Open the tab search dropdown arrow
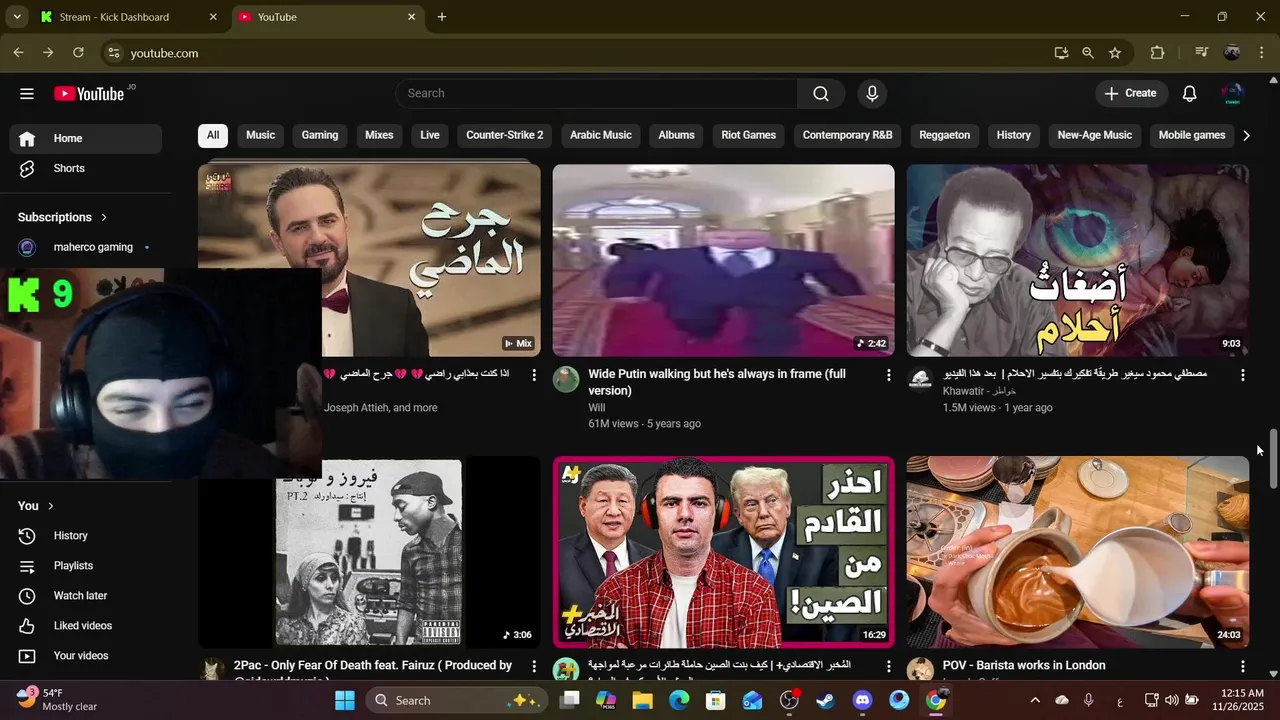Image resolution: width=1280 pixels, height=720 pixels. click(x=17, y=17)
